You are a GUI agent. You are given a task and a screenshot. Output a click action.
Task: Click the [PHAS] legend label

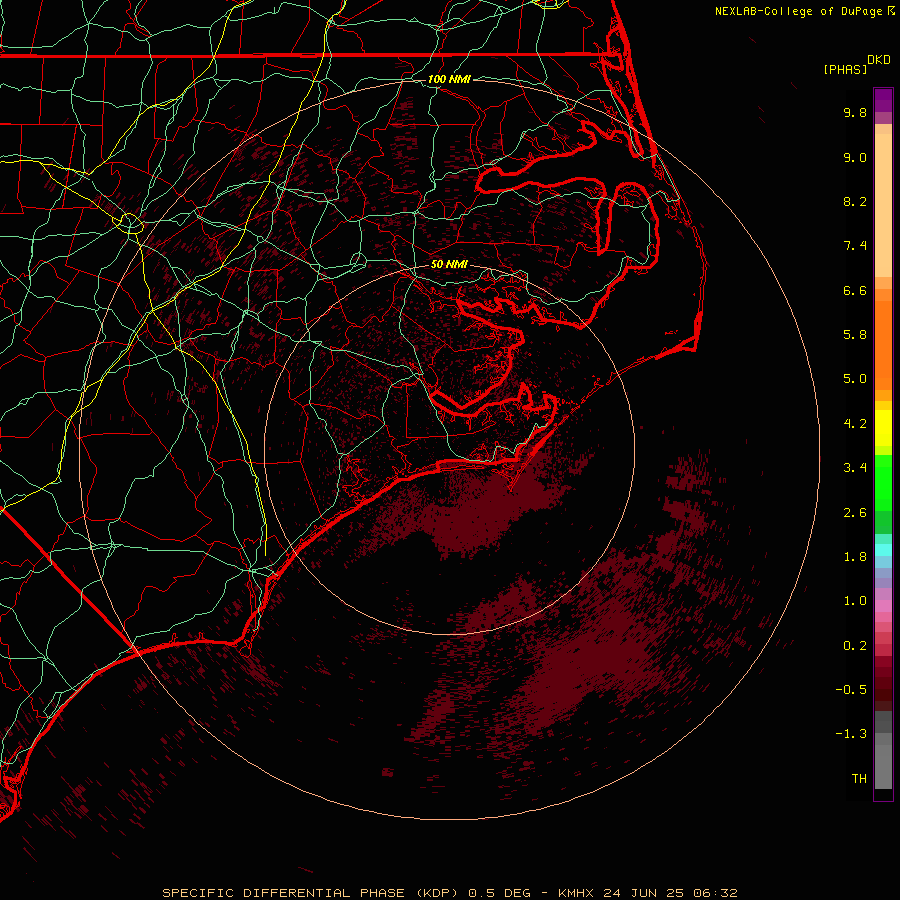(x=845, y=69)
